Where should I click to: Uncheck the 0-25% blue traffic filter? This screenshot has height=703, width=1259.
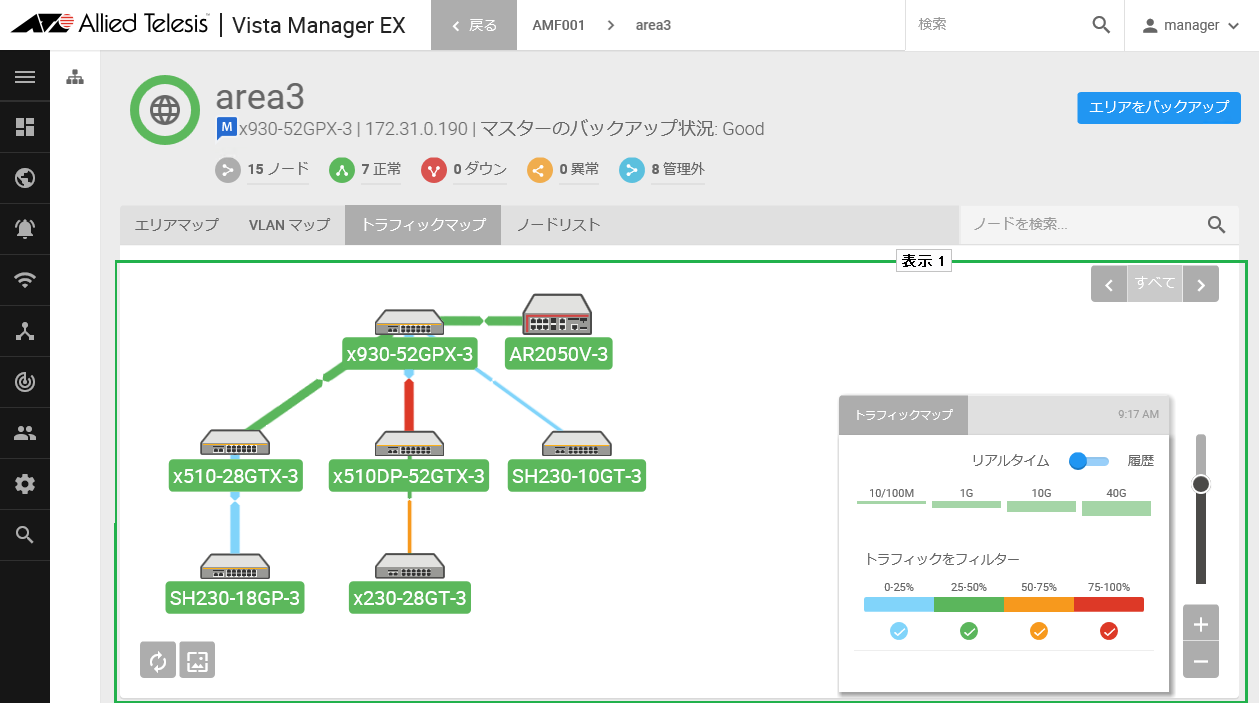[899, 631]
